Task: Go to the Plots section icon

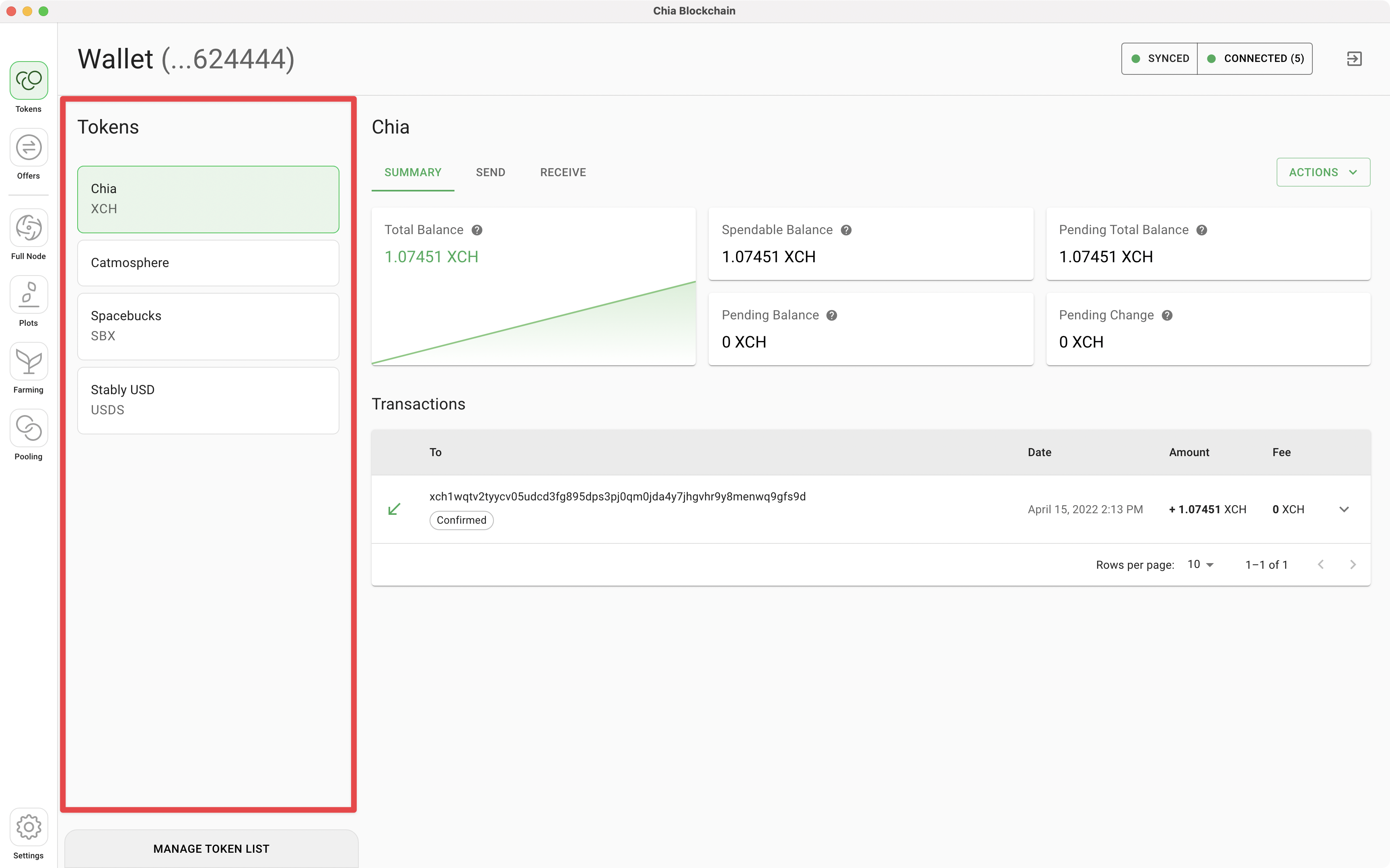Action: [29, 295]
